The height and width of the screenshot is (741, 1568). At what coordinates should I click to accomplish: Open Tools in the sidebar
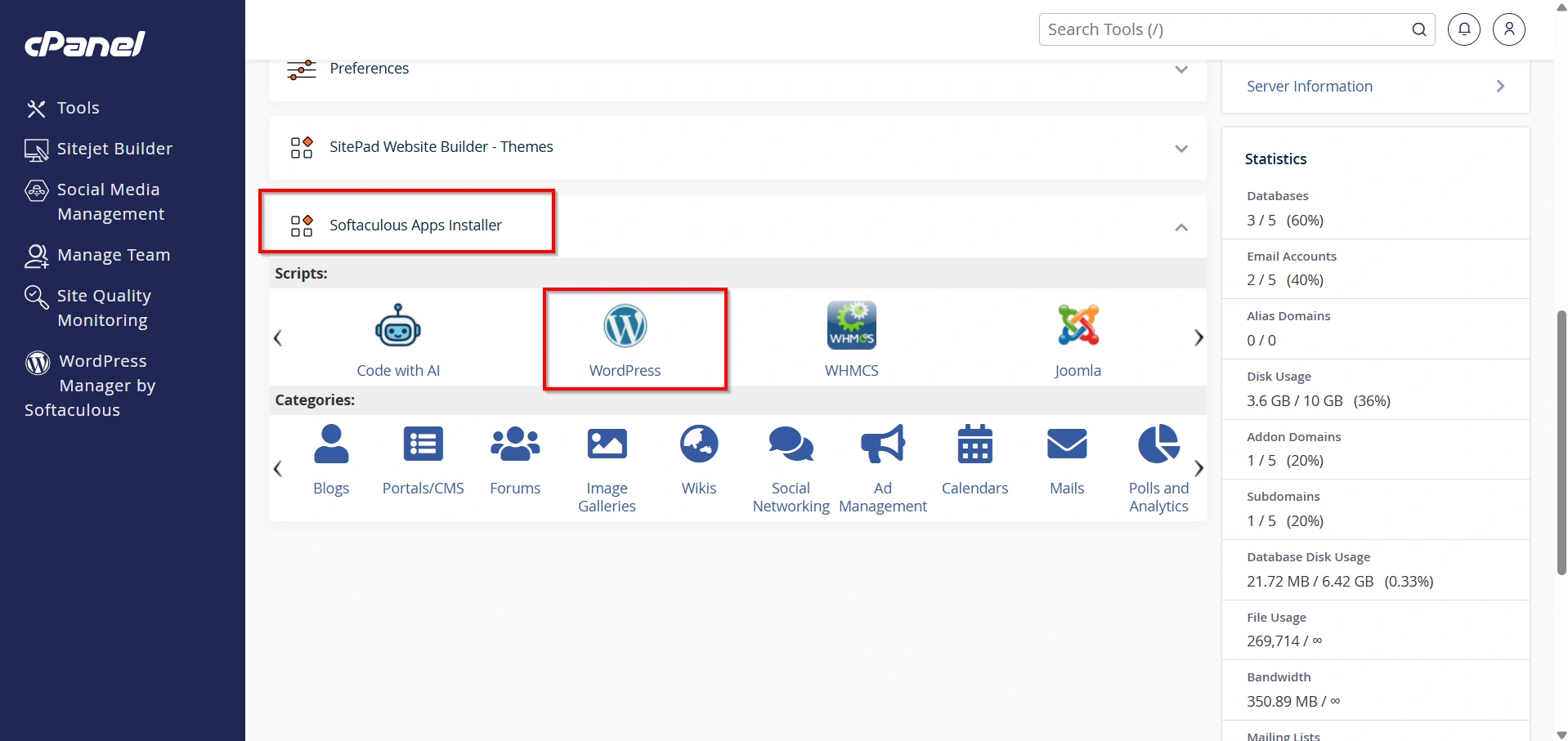[x=78, y=108]
